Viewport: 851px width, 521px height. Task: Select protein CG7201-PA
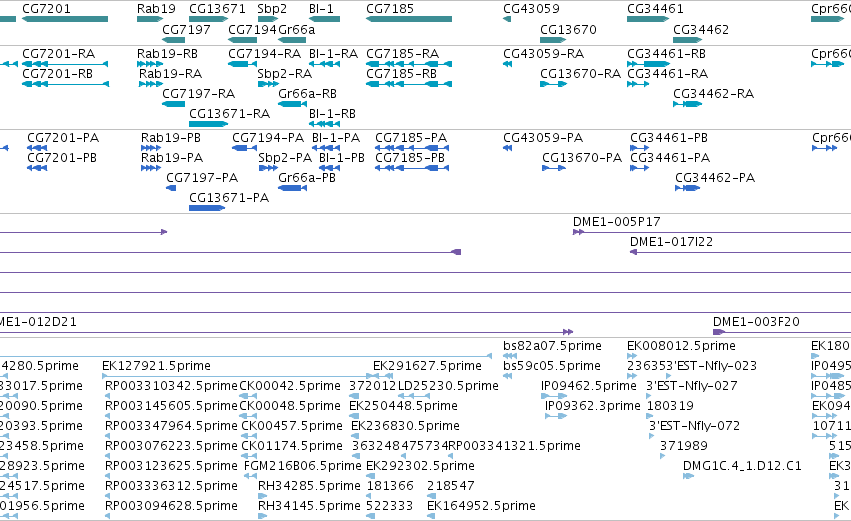pos(62,138)
